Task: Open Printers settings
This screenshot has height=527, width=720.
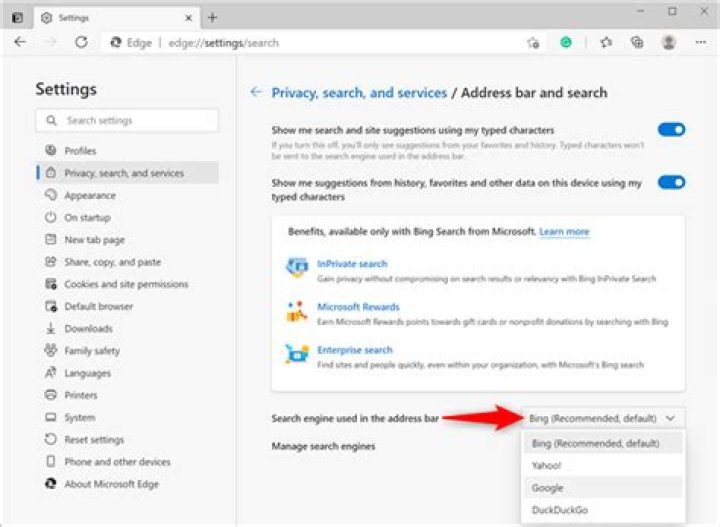Action: 127,395
